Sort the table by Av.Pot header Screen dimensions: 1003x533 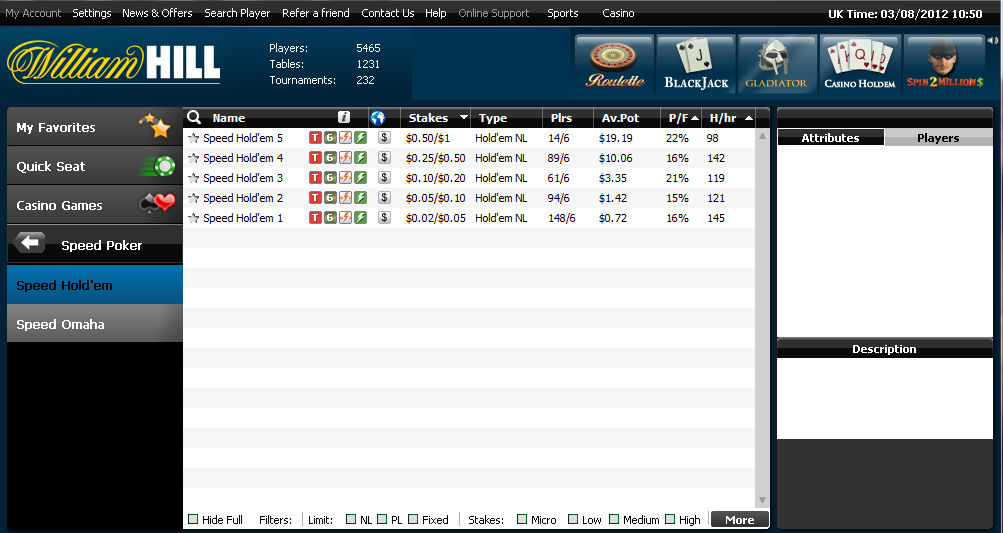pos(620,118)
